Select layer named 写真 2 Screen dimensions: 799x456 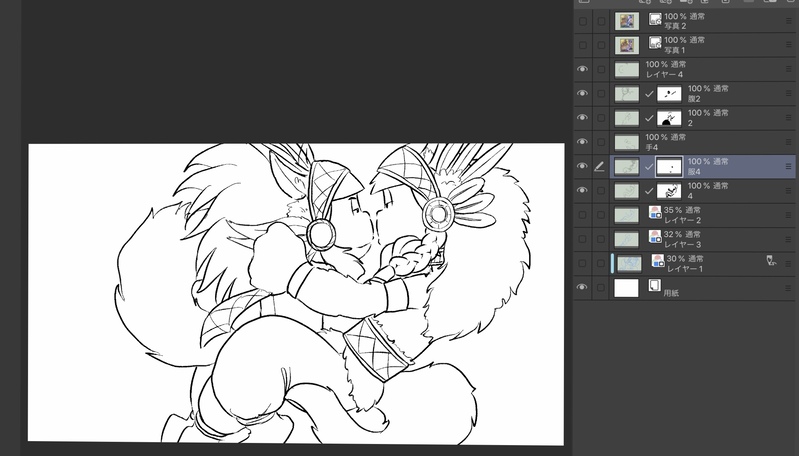tap(675, 26)
